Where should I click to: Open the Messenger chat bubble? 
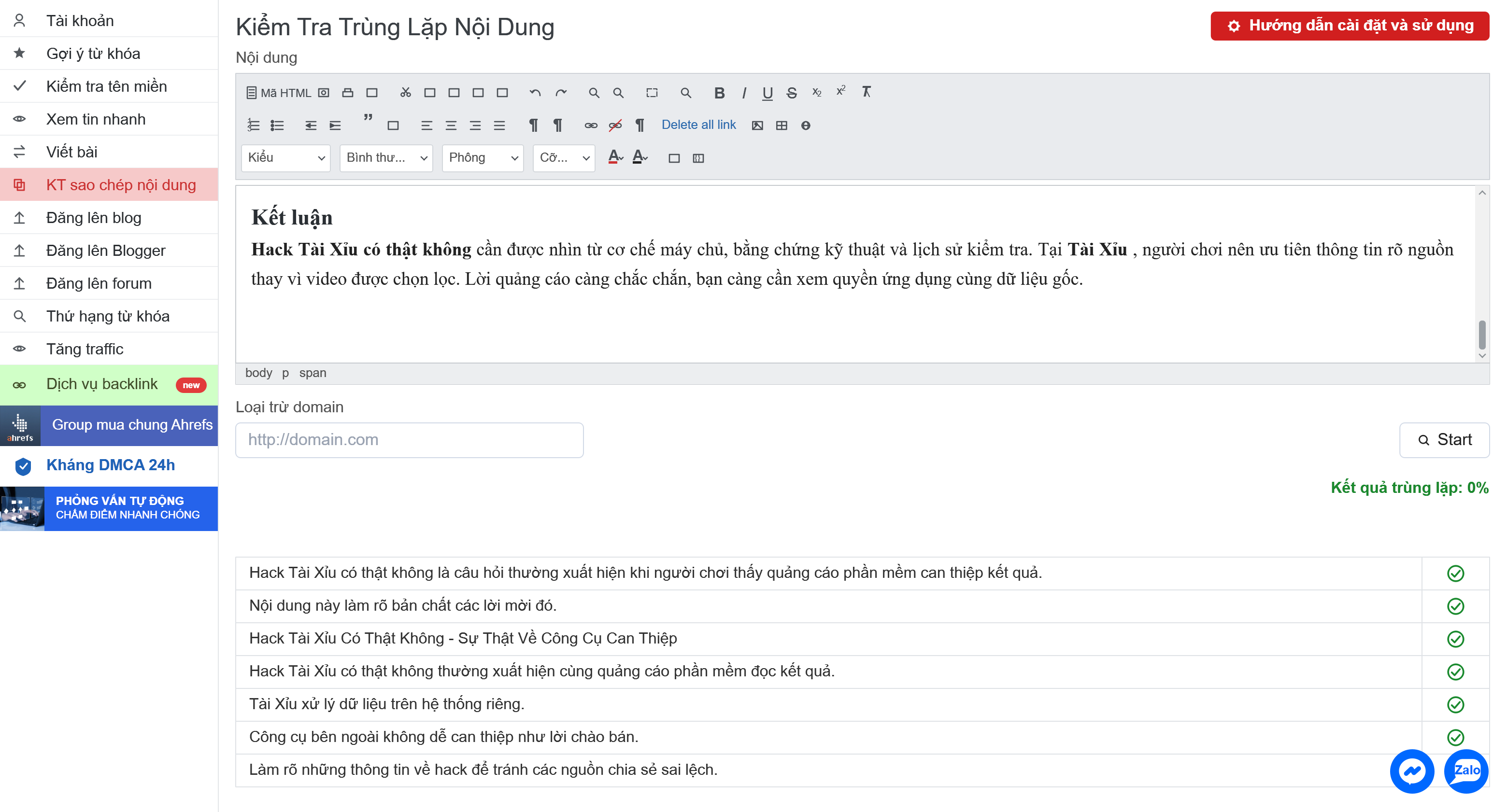pyautogui.click(x=1412, y=770)
